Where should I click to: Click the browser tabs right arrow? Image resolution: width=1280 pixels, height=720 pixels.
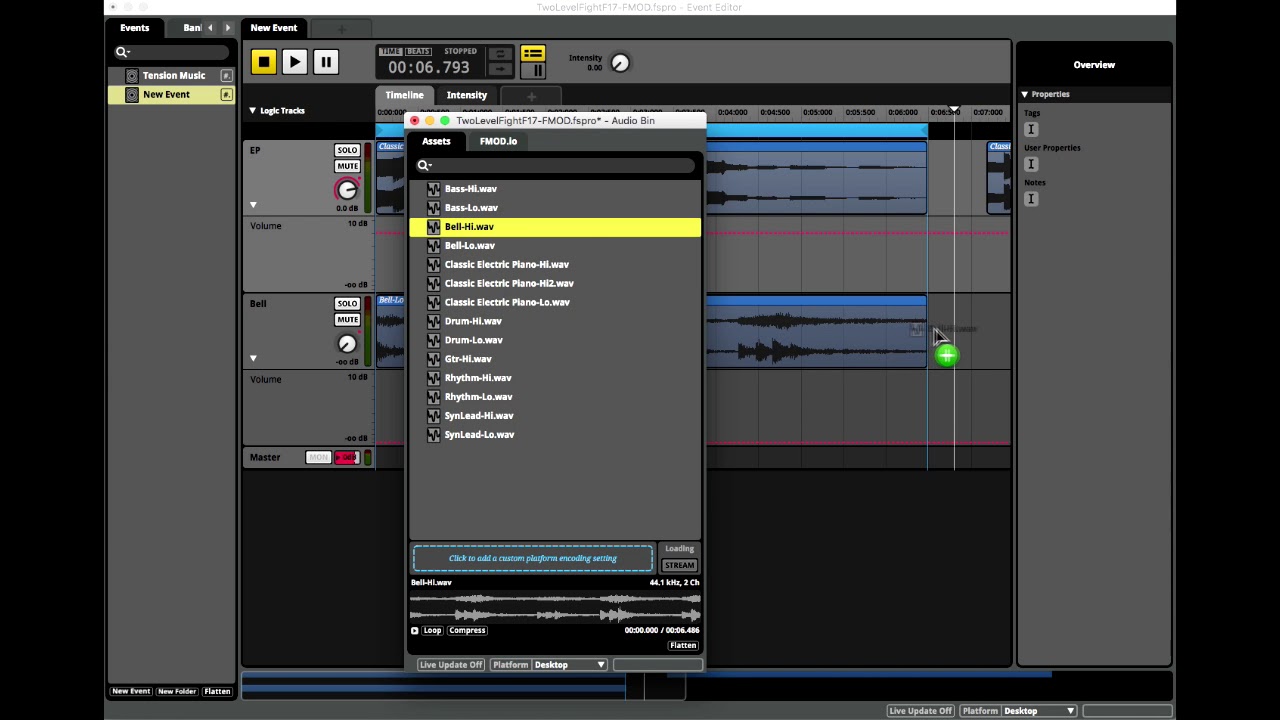click(x=227, y=28)
